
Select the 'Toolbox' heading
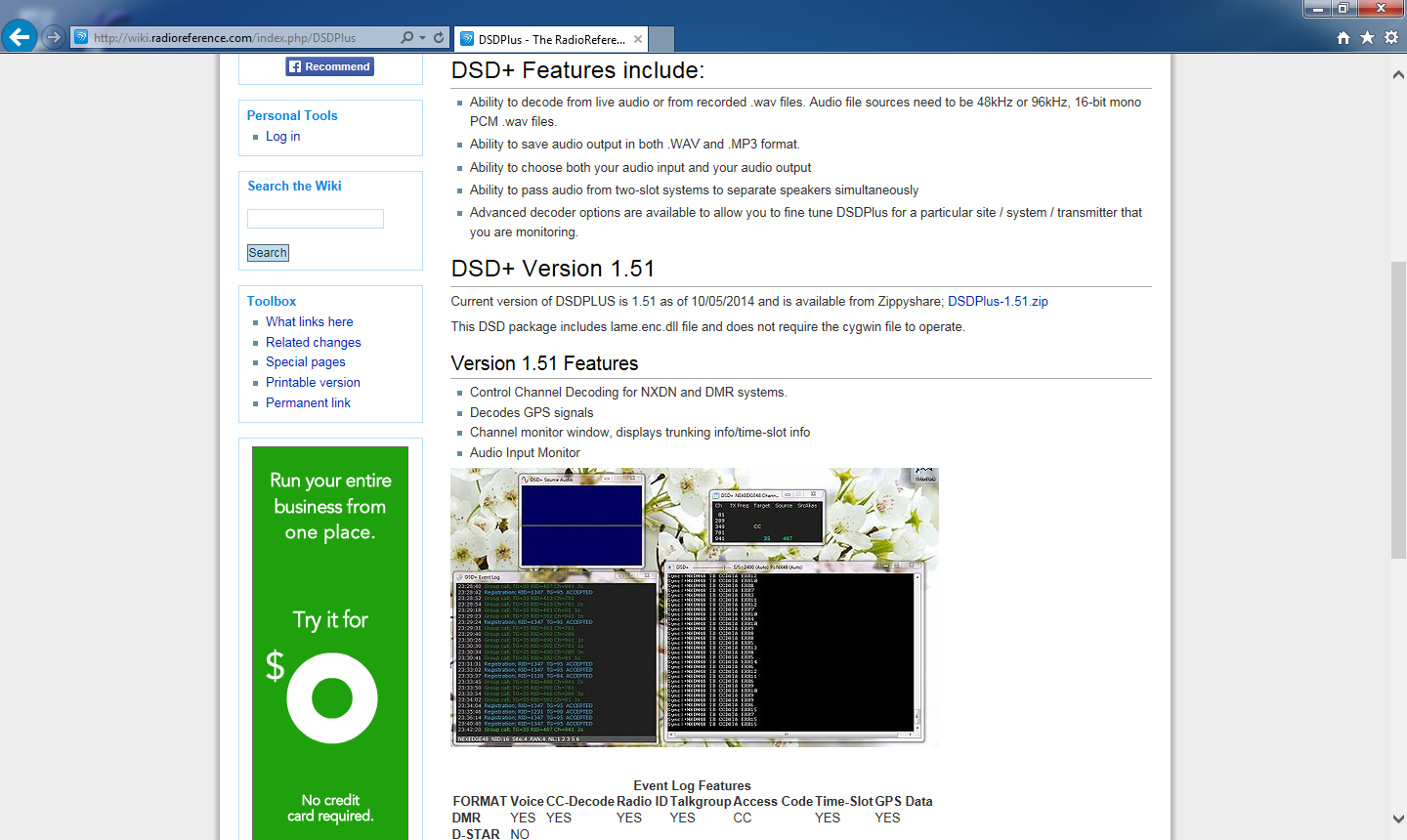(272, 301)
